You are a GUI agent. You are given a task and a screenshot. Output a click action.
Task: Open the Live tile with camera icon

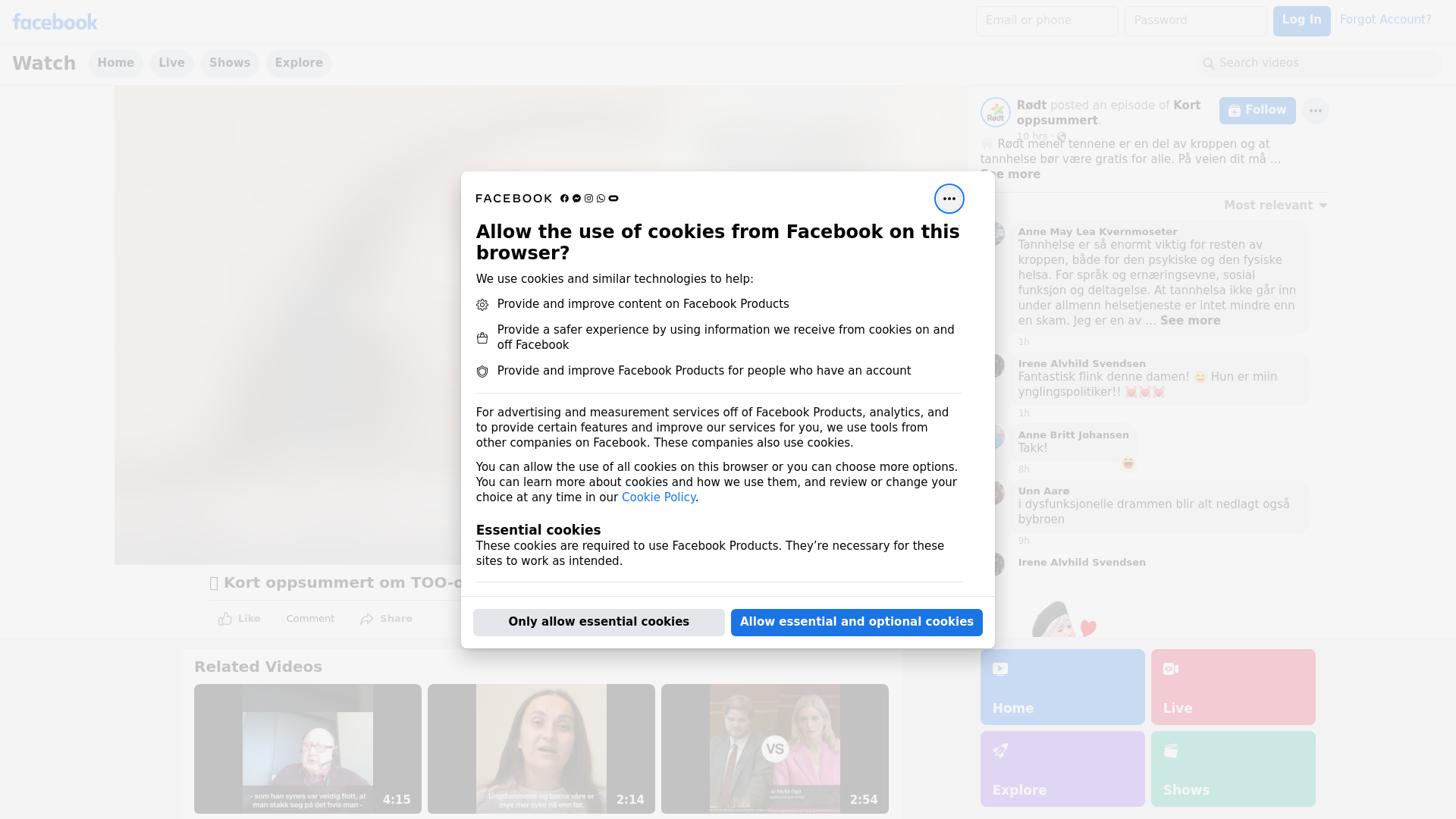(1232, 686)
